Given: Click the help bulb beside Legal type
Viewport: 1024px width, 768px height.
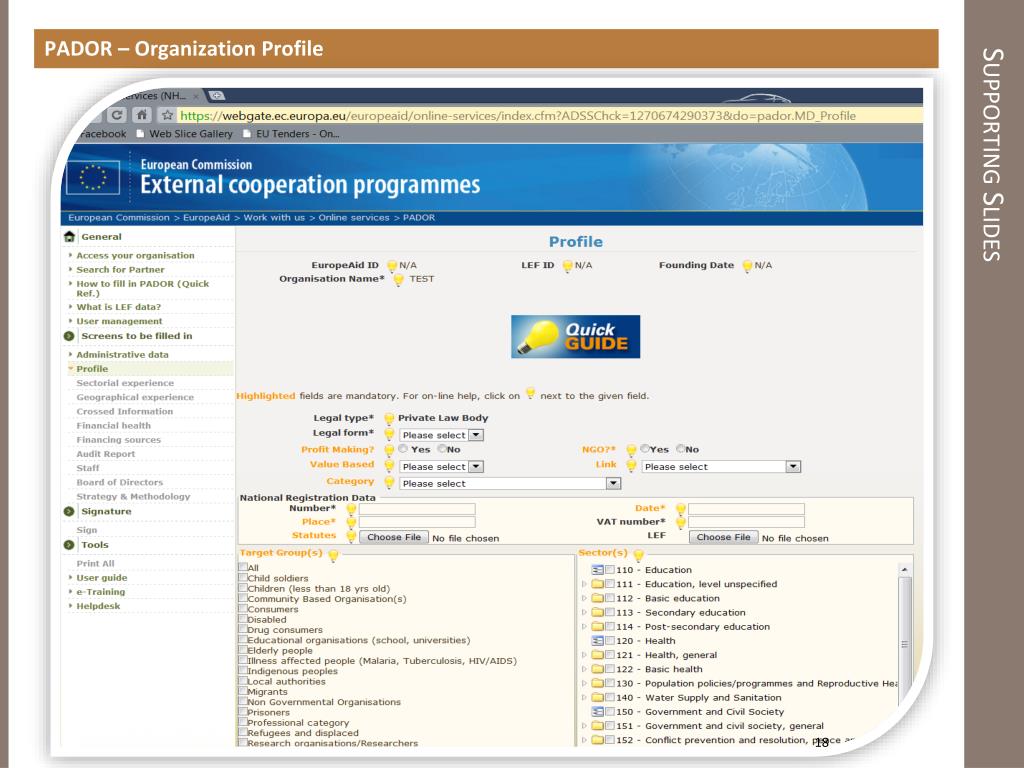Looking at the screenshot, I should [x=389, y=419].
